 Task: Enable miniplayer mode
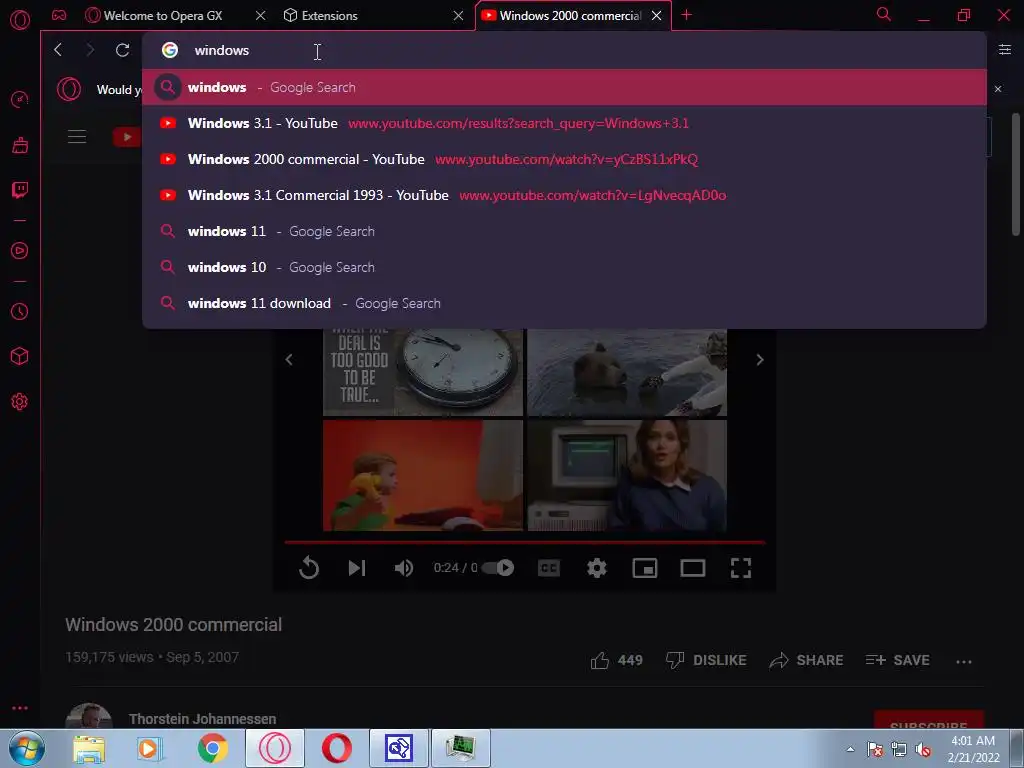pos(645,568)
